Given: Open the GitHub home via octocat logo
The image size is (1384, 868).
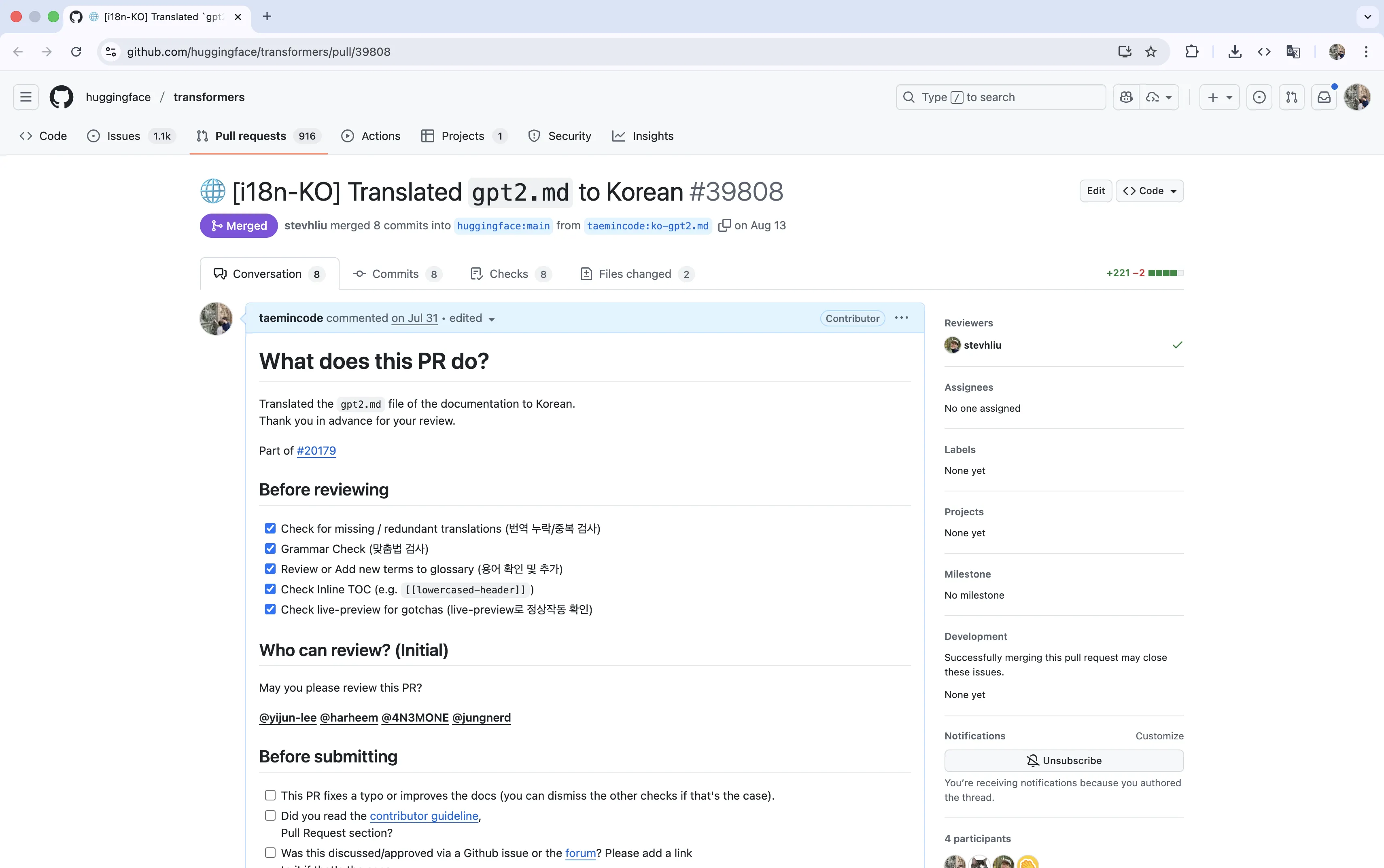Looking at the screenshot, I should tap(61, 96).
